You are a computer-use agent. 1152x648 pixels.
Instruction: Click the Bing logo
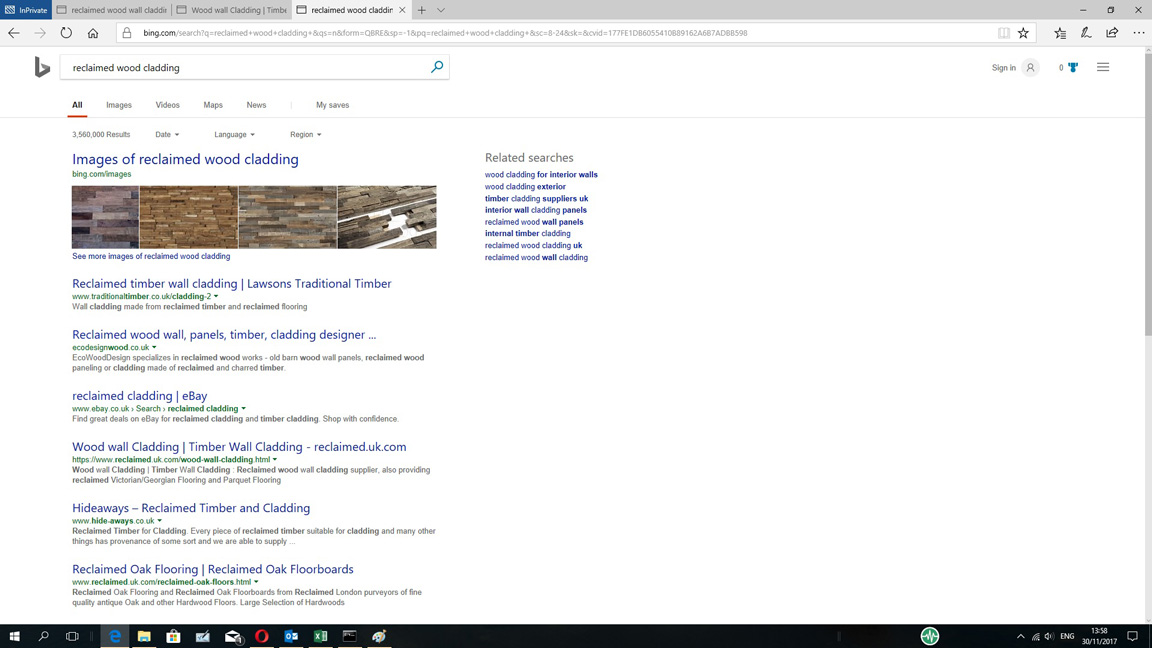[x=42, y=67]
